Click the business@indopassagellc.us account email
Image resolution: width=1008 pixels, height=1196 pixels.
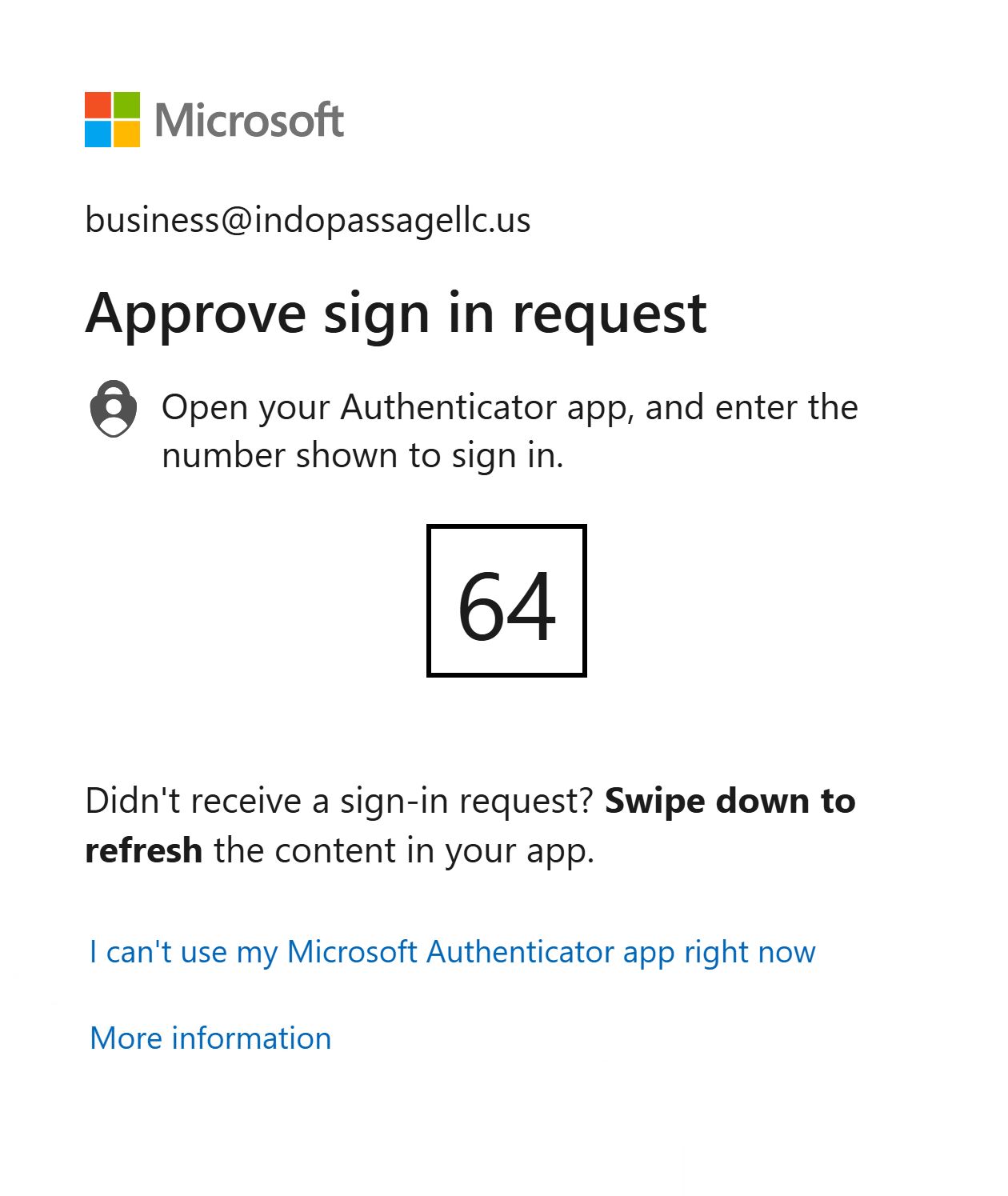(308, 220)
